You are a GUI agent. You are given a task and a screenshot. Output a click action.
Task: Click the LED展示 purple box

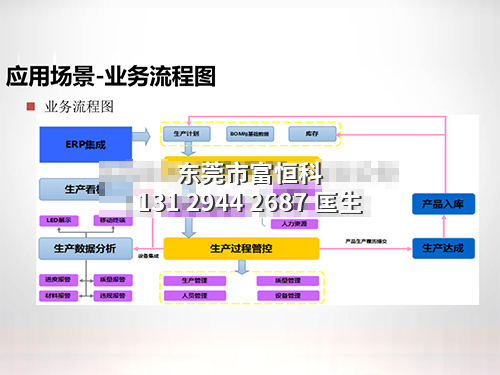59,220
